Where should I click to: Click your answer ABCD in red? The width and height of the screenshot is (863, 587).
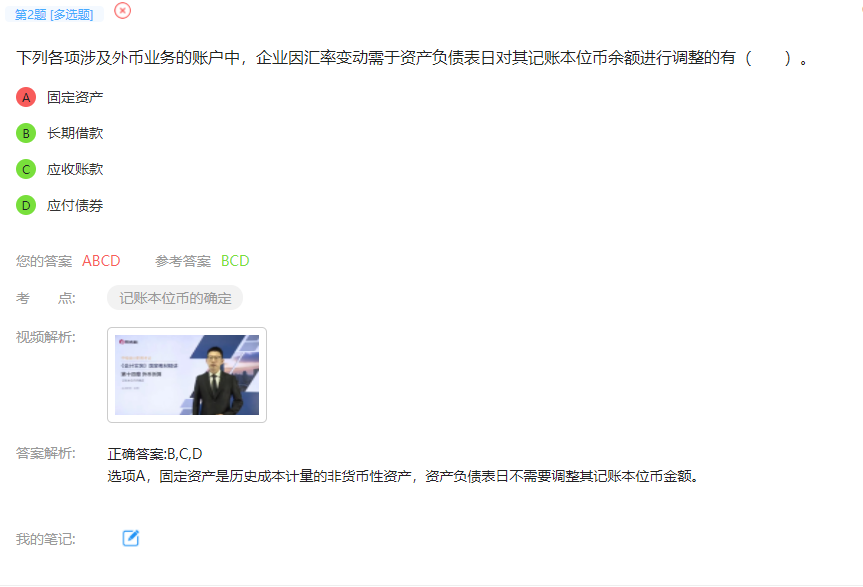pyautogui.click(x=101, y=261)
